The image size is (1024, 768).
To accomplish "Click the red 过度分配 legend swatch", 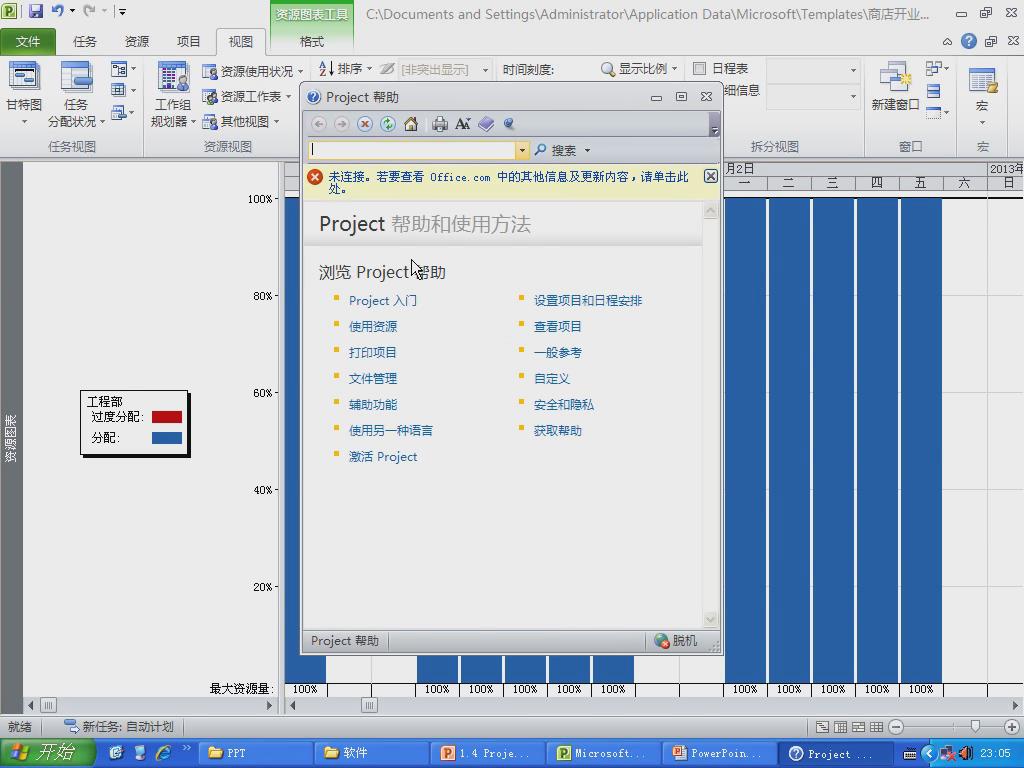I will (x=167, y=417).
